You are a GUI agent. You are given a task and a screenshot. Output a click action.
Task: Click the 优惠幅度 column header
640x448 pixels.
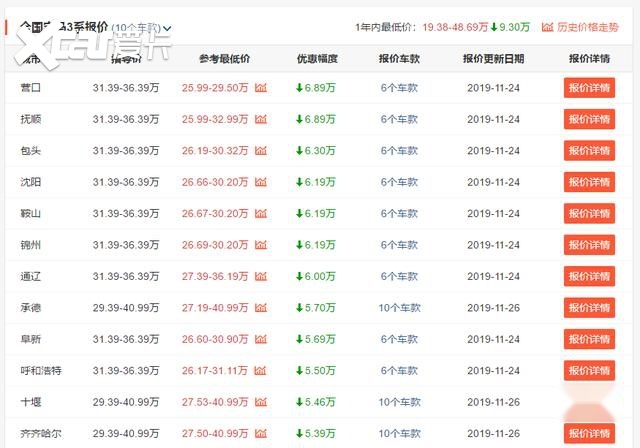317,59
